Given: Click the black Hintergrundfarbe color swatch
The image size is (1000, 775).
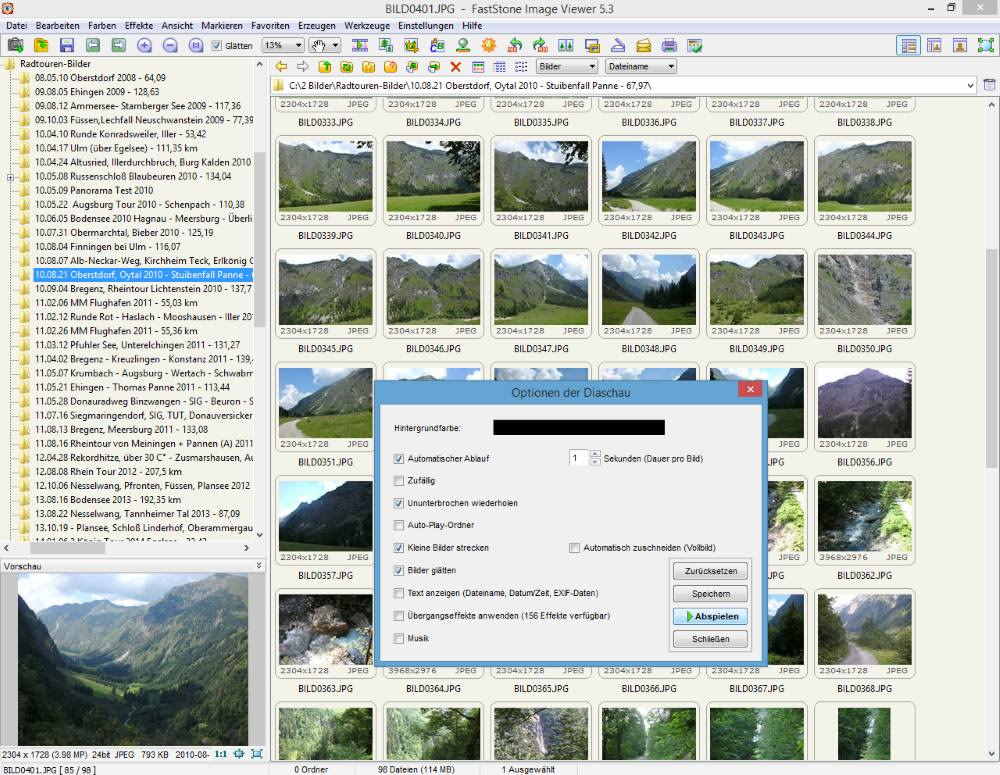Looking at the screenshot, I should [578, 428].
